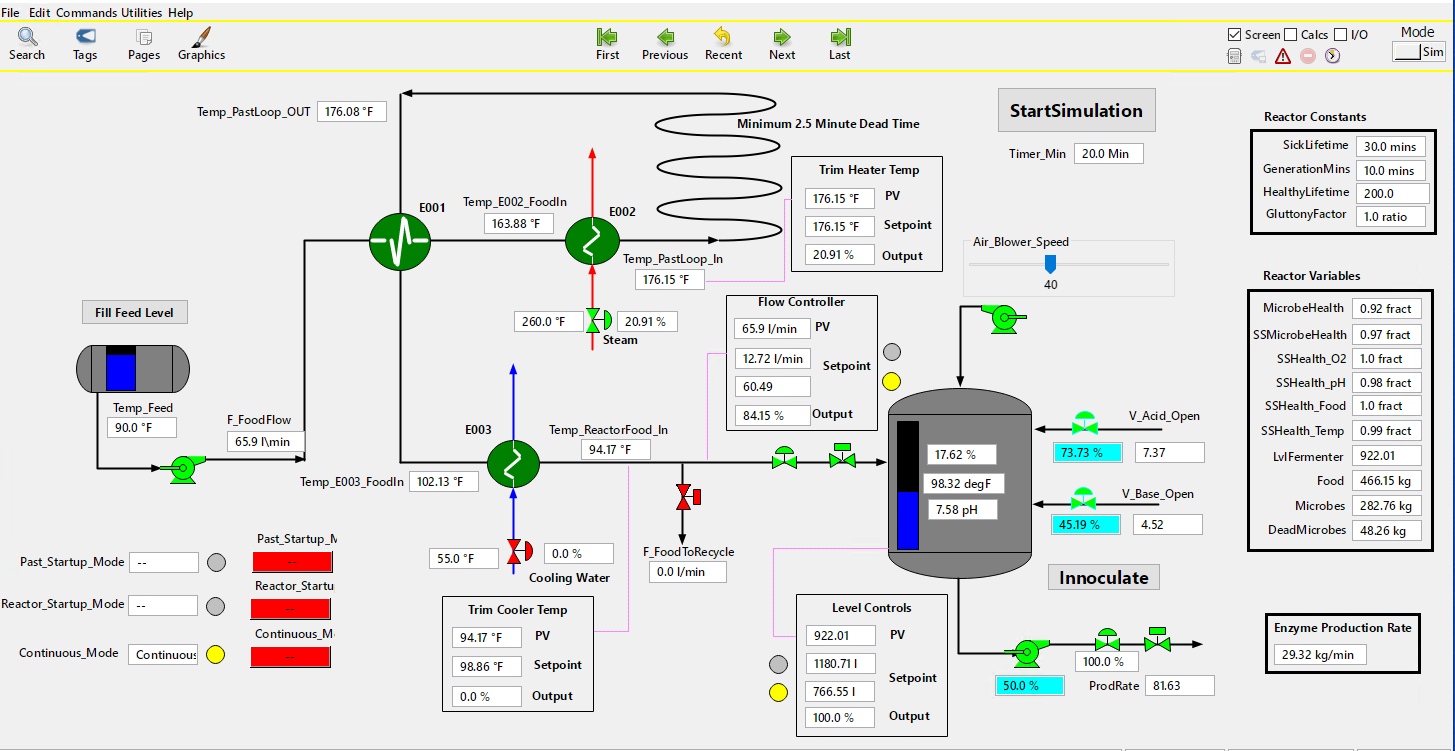1455x751 pixels.
Task: Click the red warning triangle alarm icon
Action: point(1283,56)
